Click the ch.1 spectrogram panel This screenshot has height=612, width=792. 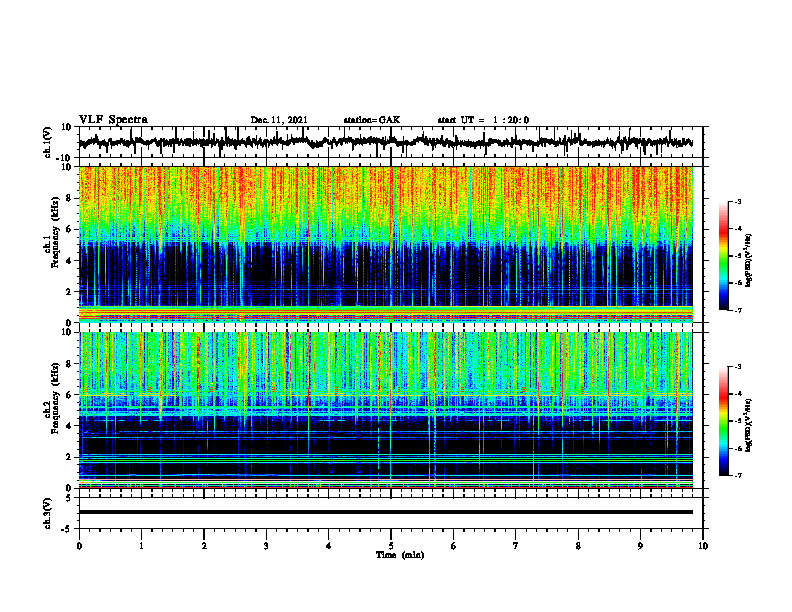point(385,244)
